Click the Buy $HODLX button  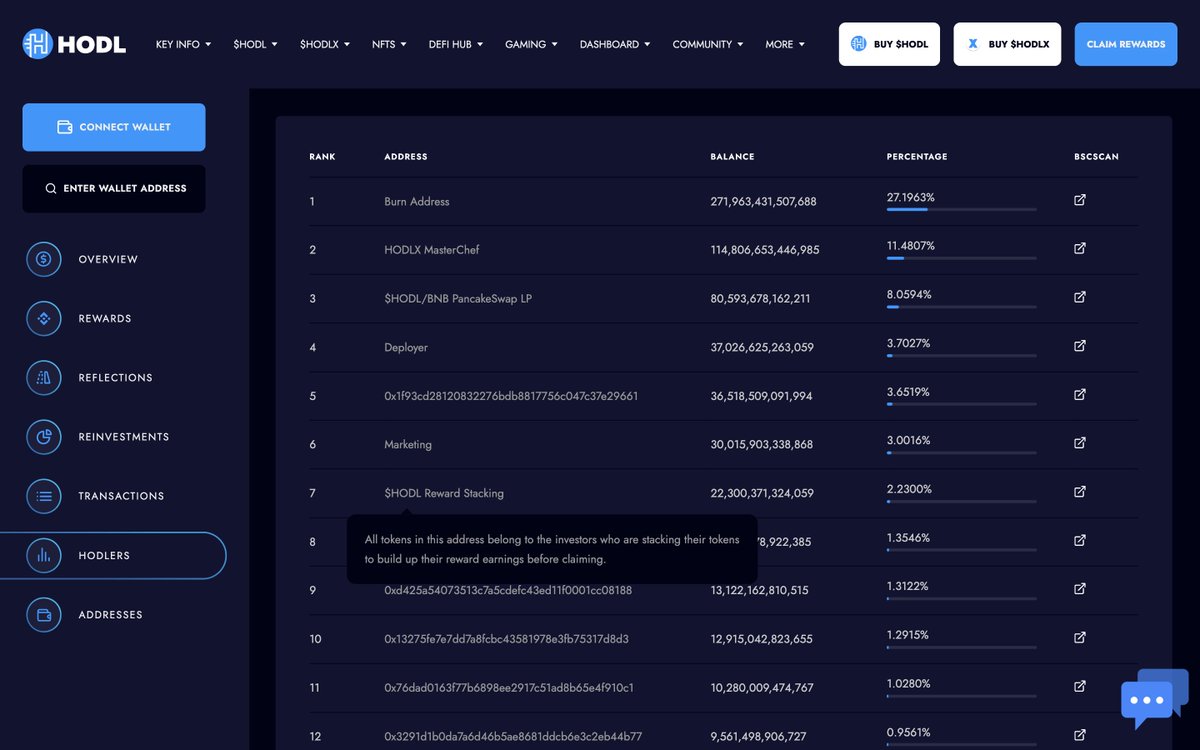tap(1007, 44)
